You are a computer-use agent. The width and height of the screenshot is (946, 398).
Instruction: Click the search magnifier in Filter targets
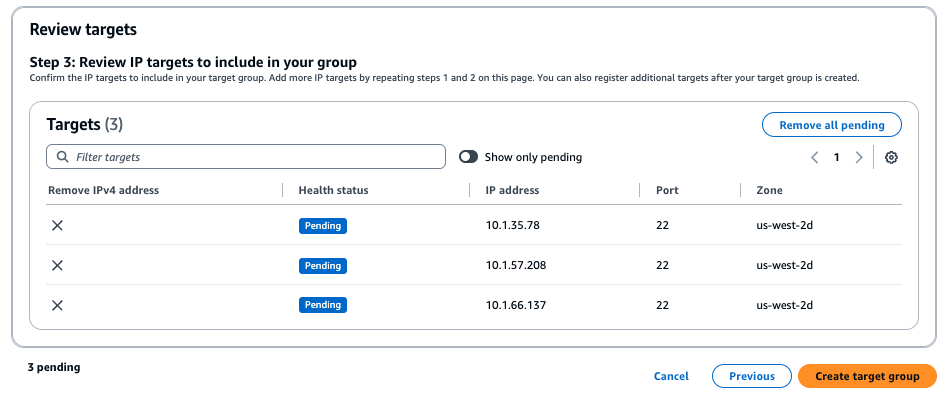(62, 157)
